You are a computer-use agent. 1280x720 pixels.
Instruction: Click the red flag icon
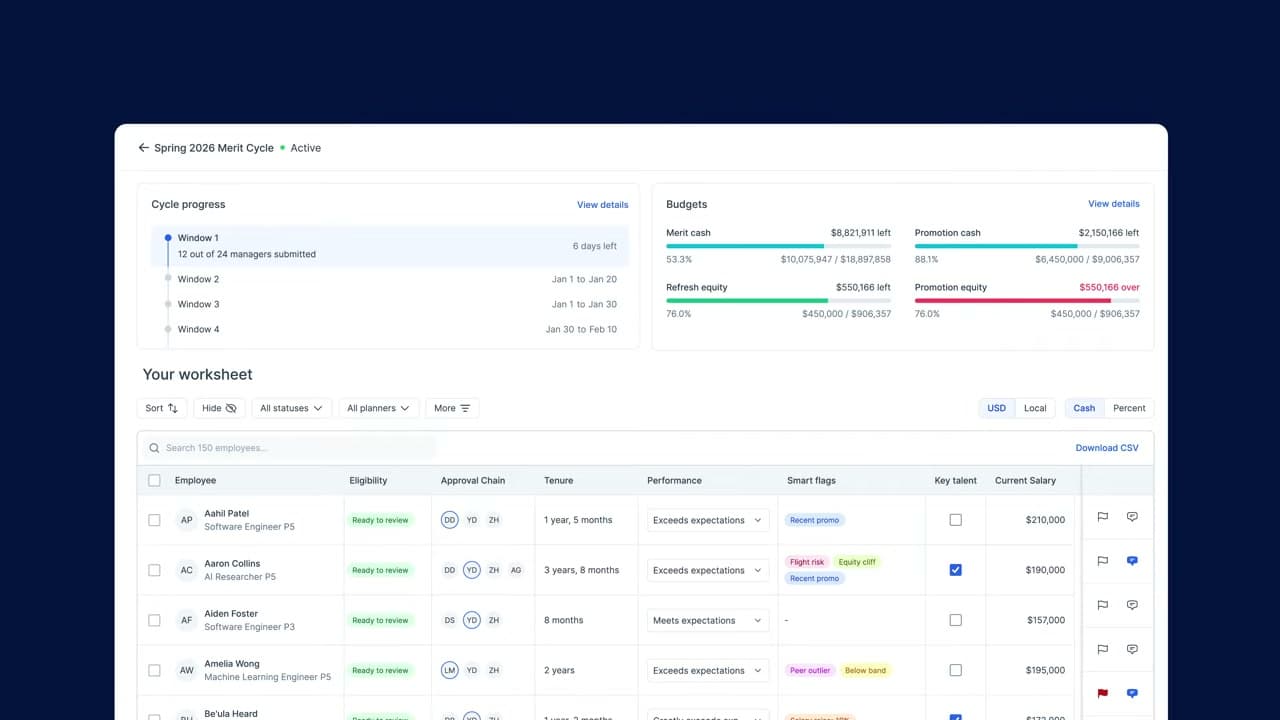(1103, 693)
